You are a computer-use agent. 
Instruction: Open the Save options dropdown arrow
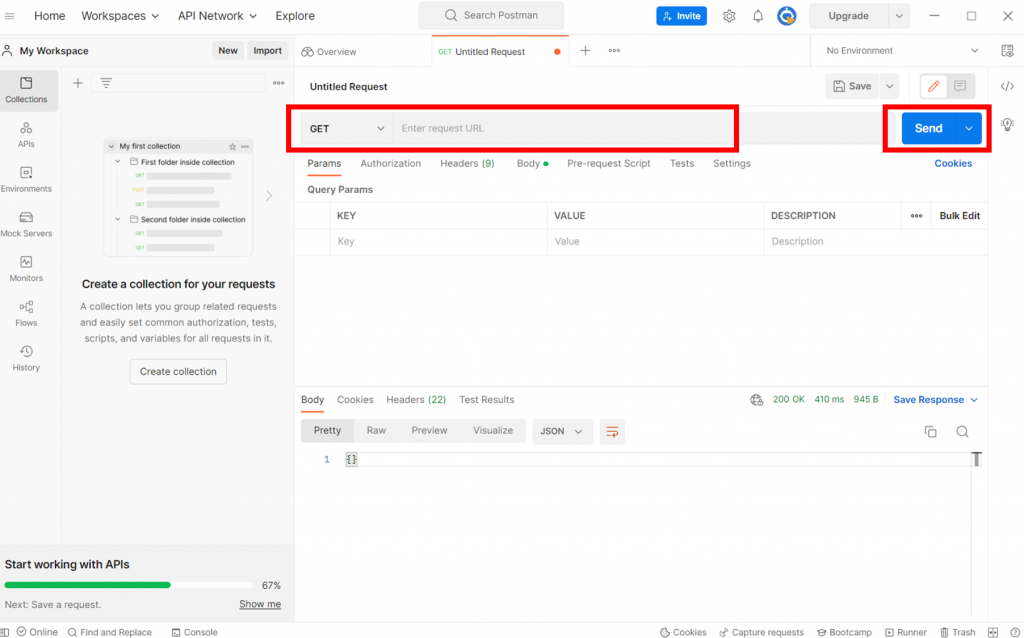click(x=889, y=86)
